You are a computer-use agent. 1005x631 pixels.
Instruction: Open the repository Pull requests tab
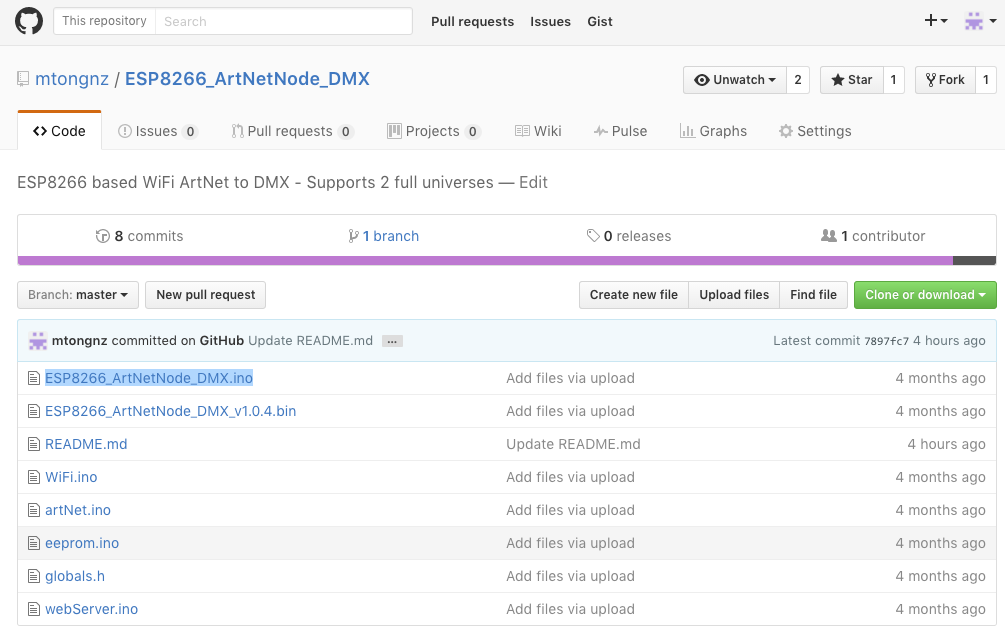pyautogui.click(x=292, y=131)
